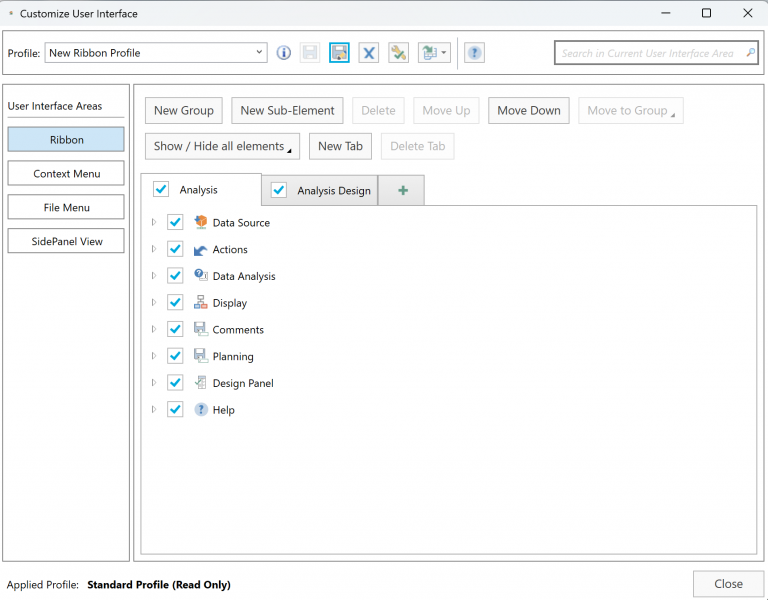Viewport: 768px width, 600px height.
Task: Click the profile information (i) icon
Action: (284, 53)
